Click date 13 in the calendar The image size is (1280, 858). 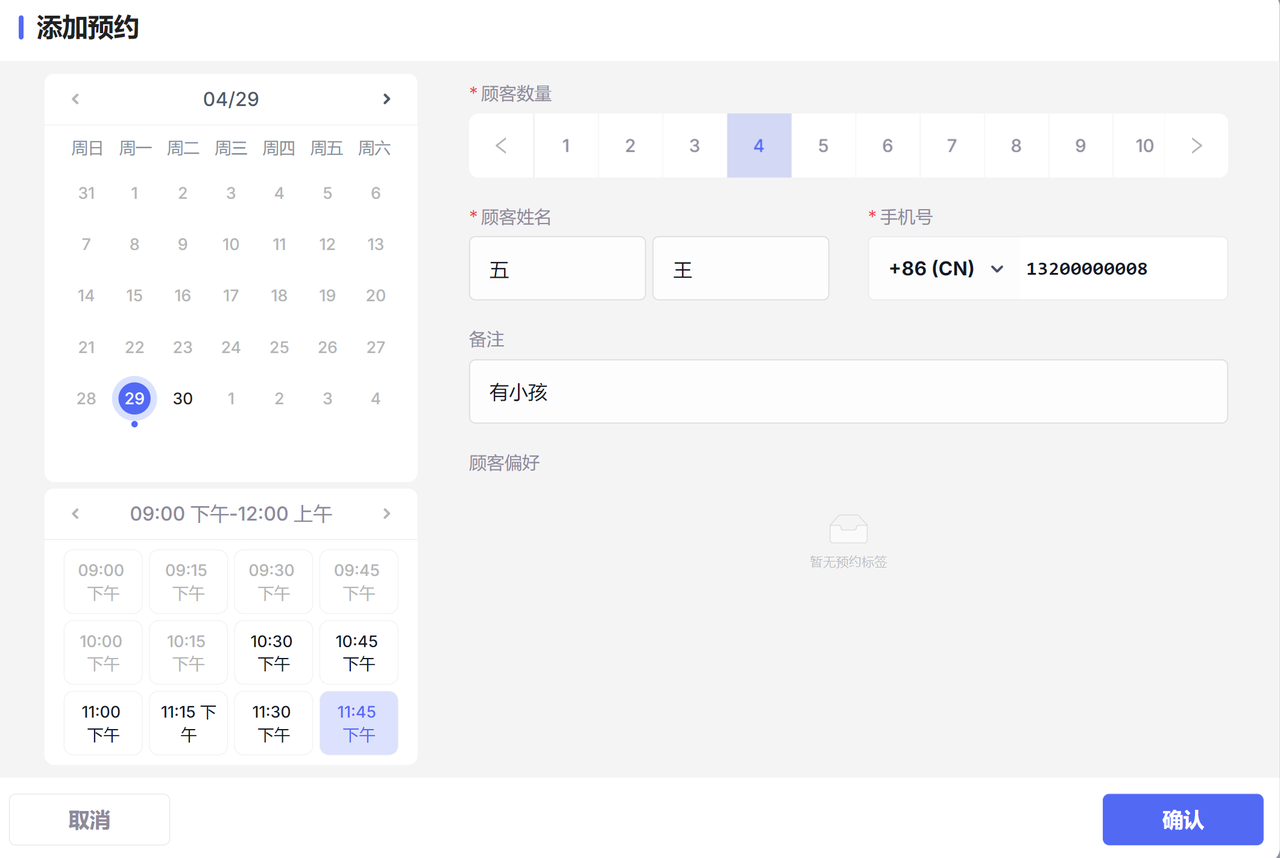click(375, 245)
